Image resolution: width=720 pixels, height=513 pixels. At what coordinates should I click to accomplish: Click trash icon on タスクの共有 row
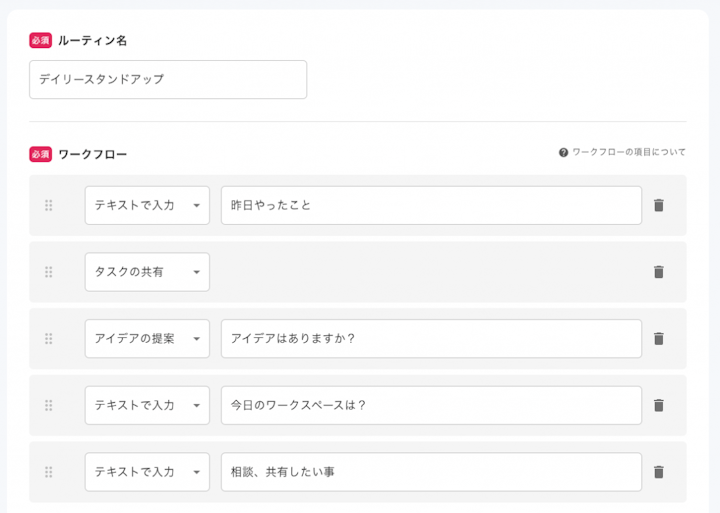658,272
